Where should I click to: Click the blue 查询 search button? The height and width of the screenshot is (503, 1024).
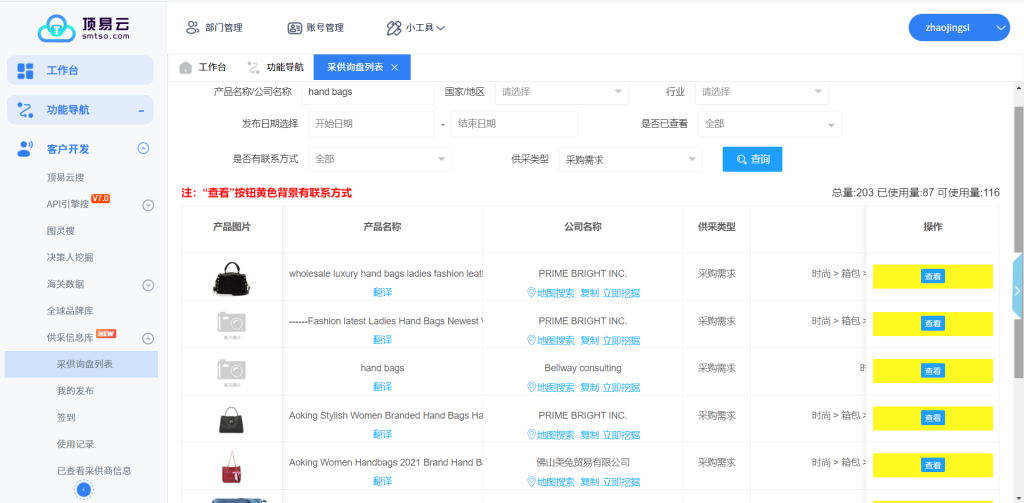click(752, 159)
